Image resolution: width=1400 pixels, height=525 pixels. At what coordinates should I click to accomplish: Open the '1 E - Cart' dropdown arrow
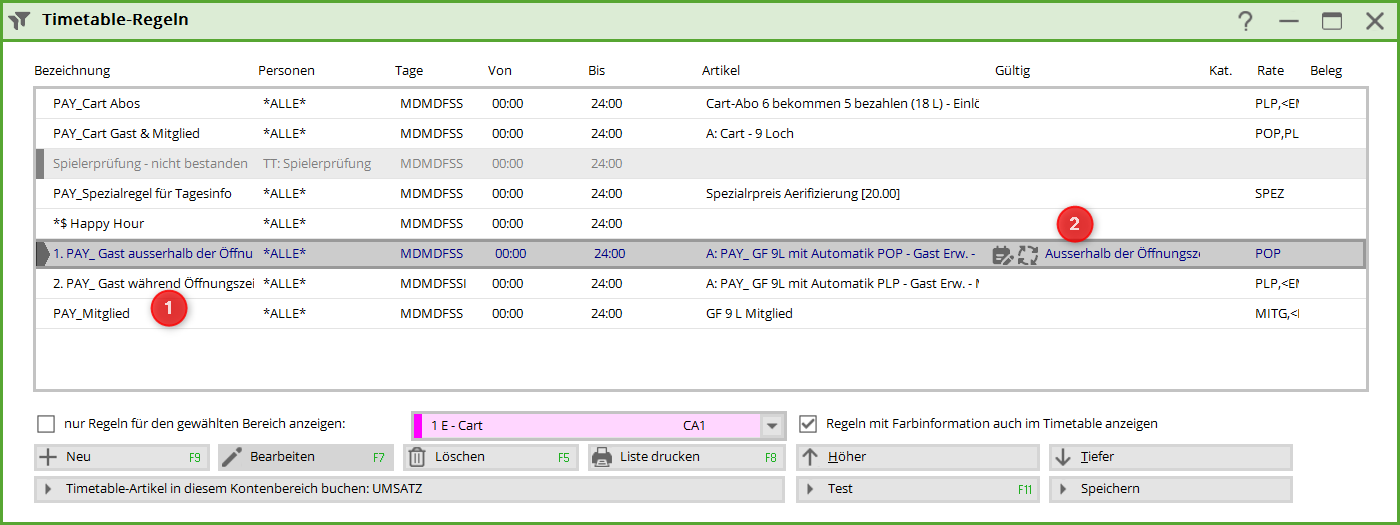pos(772,426)
